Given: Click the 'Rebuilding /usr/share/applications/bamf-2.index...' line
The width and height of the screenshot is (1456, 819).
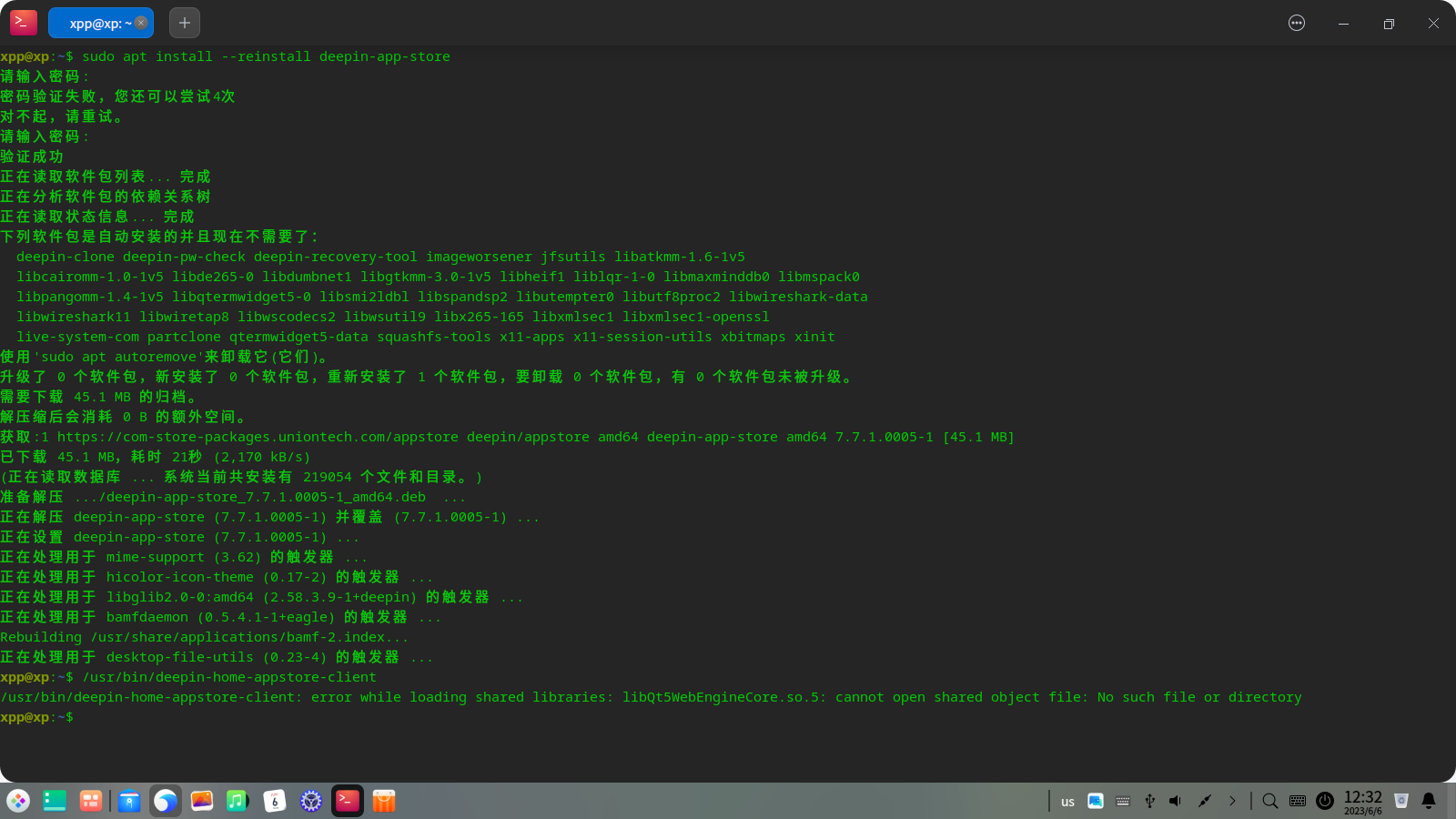Looking at the screenshot, I should coord(205,637).
